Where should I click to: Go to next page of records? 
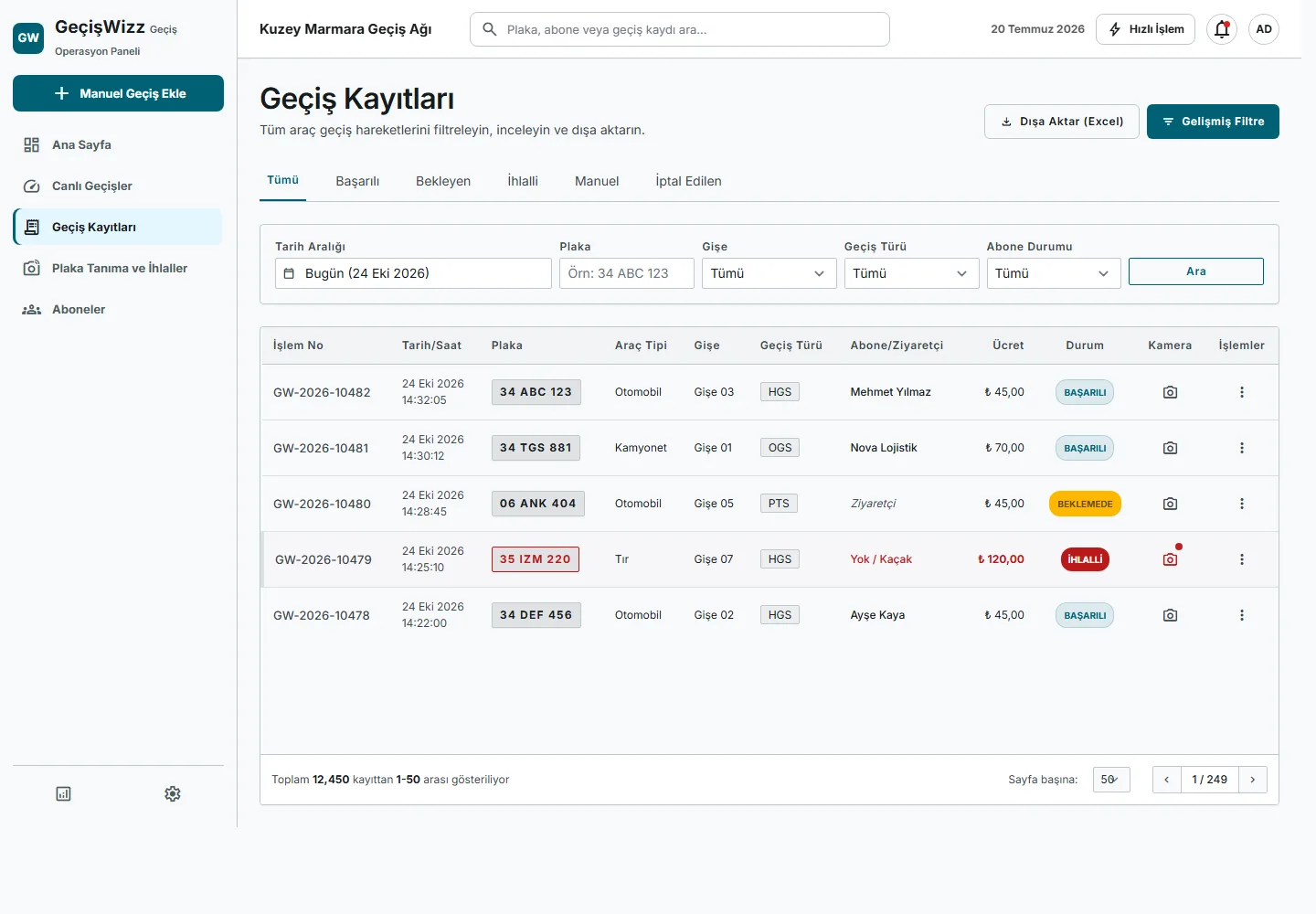click(1253, 780)
